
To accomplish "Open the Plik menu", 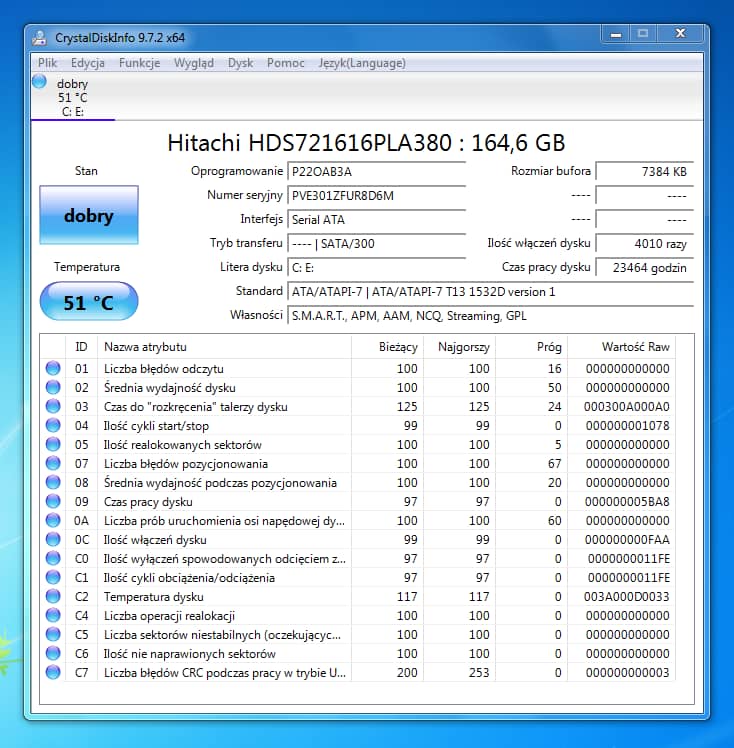I will pyautogui.click(x=47, y=63).
